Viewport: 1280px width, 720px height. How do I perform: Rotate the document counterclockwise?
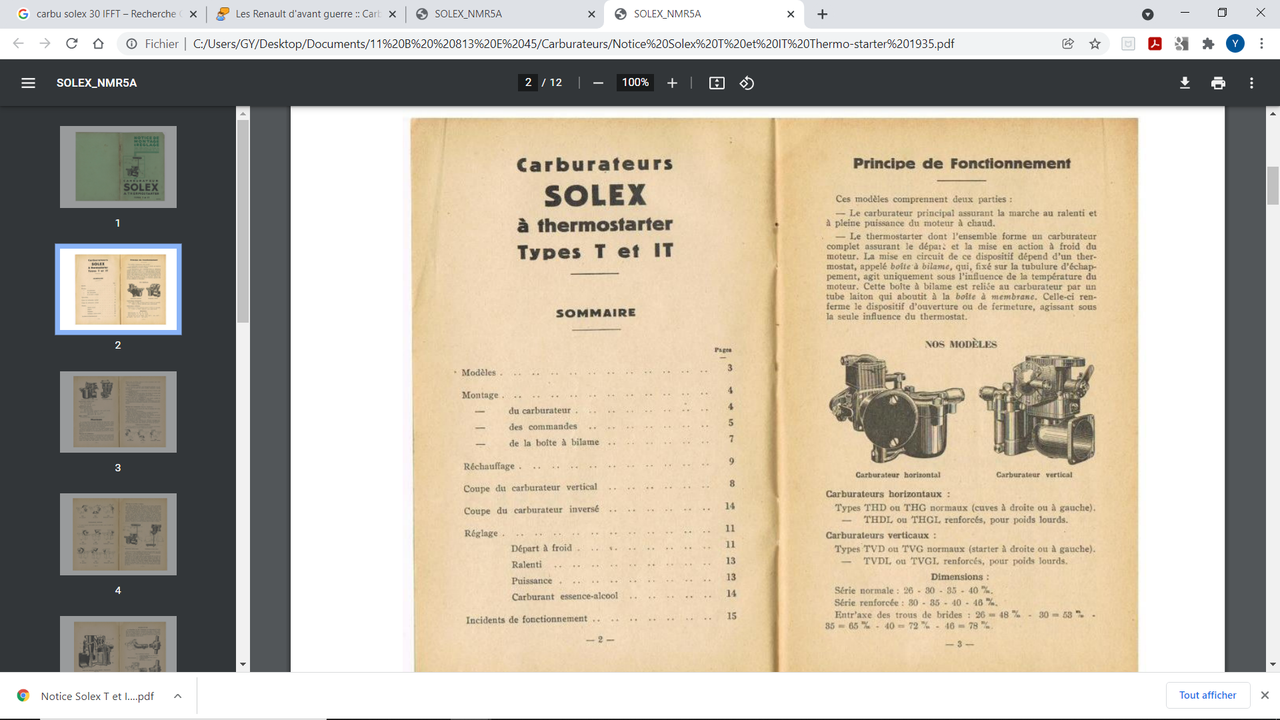(747, 83)
